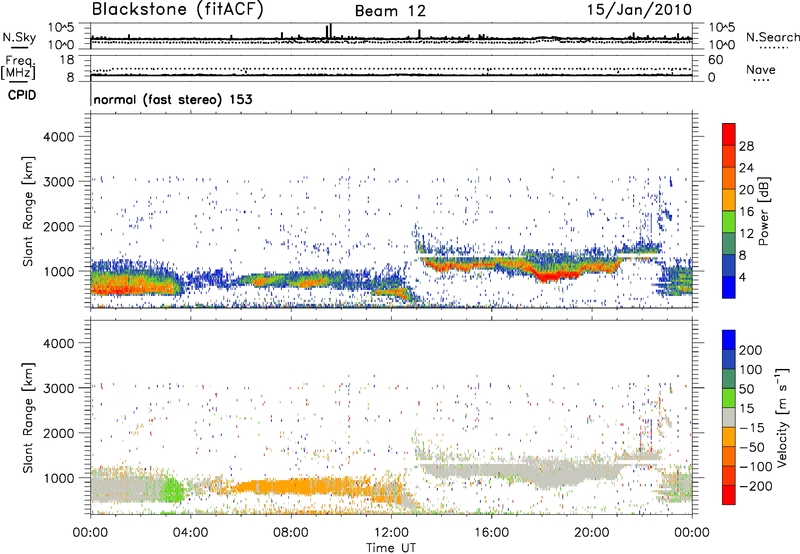Viewport: 800px width, 554px height.
Task: Click the 18 tick on frequency axis
Action: pos(67,60)
